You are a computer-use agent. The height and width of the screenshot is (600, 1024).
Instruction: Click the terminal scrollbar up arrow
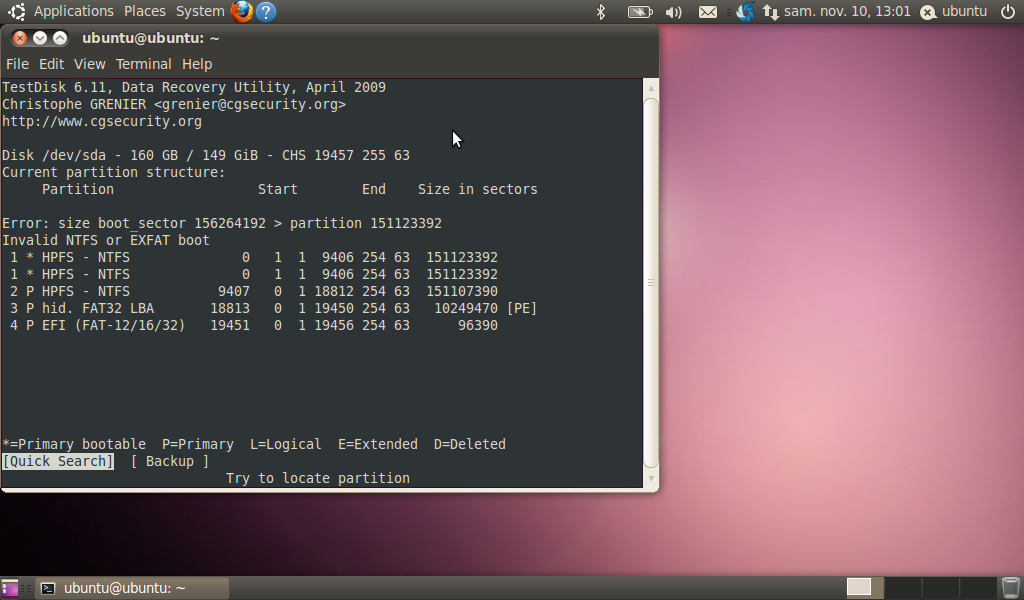coord(650,88)
